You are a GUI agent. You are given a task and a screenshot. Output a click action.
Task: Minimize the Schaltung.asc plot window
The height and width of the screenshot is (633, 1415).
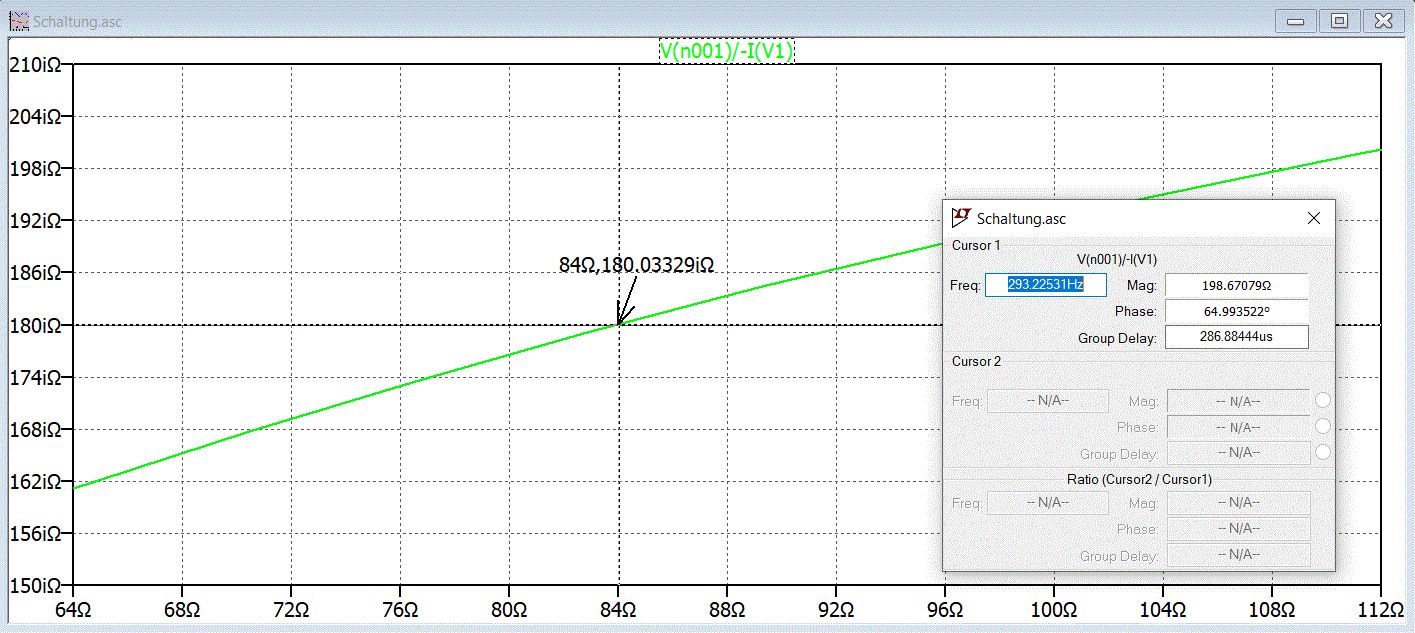(x=1297, y=20)
